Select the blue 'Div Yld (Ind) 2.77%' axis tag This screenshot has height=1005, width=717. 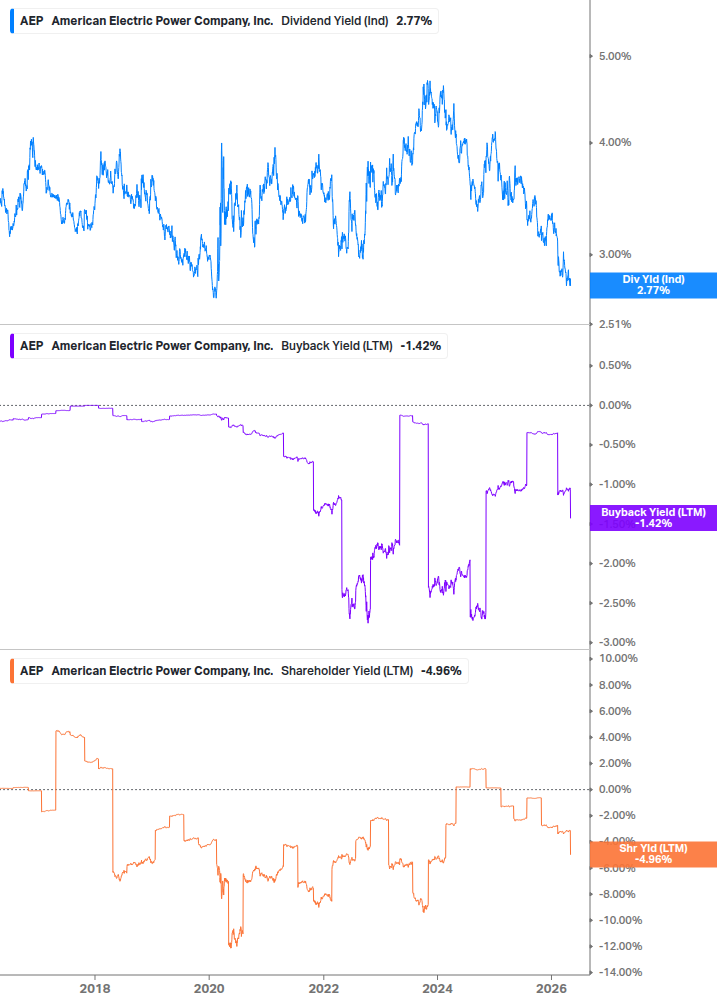tap(653, 285)
